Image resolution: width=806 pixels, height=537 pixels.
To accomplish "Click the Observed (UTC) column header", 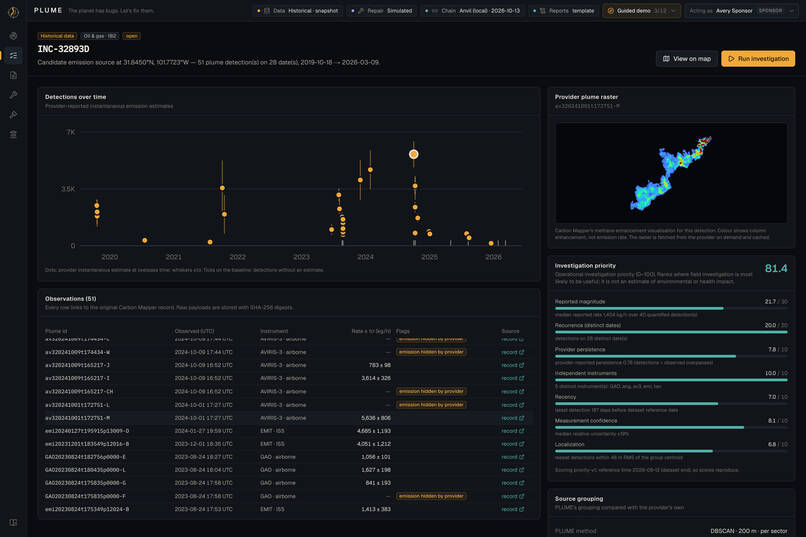I will (194, 331).
